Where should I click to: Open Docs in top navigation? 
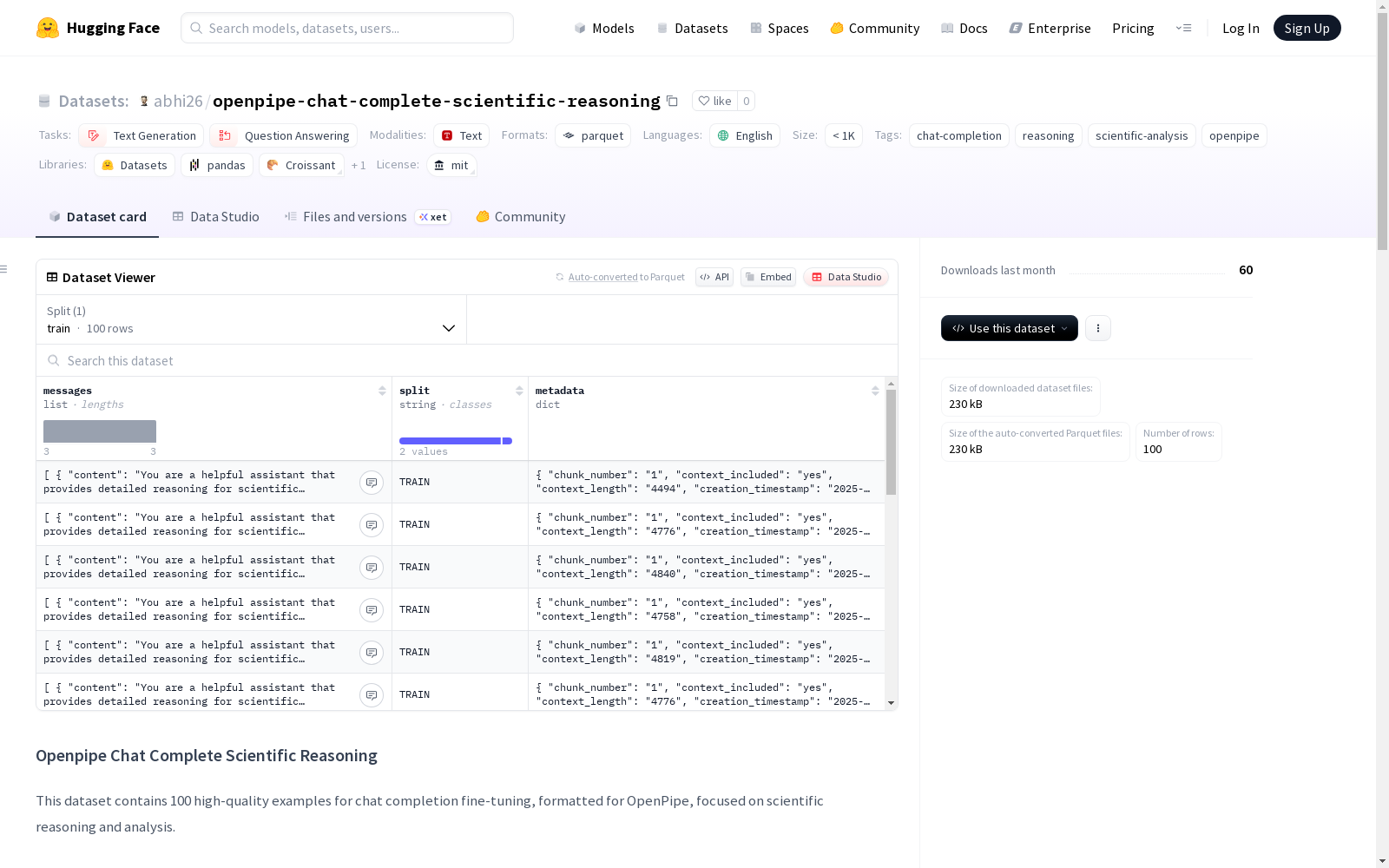point(964,28)
